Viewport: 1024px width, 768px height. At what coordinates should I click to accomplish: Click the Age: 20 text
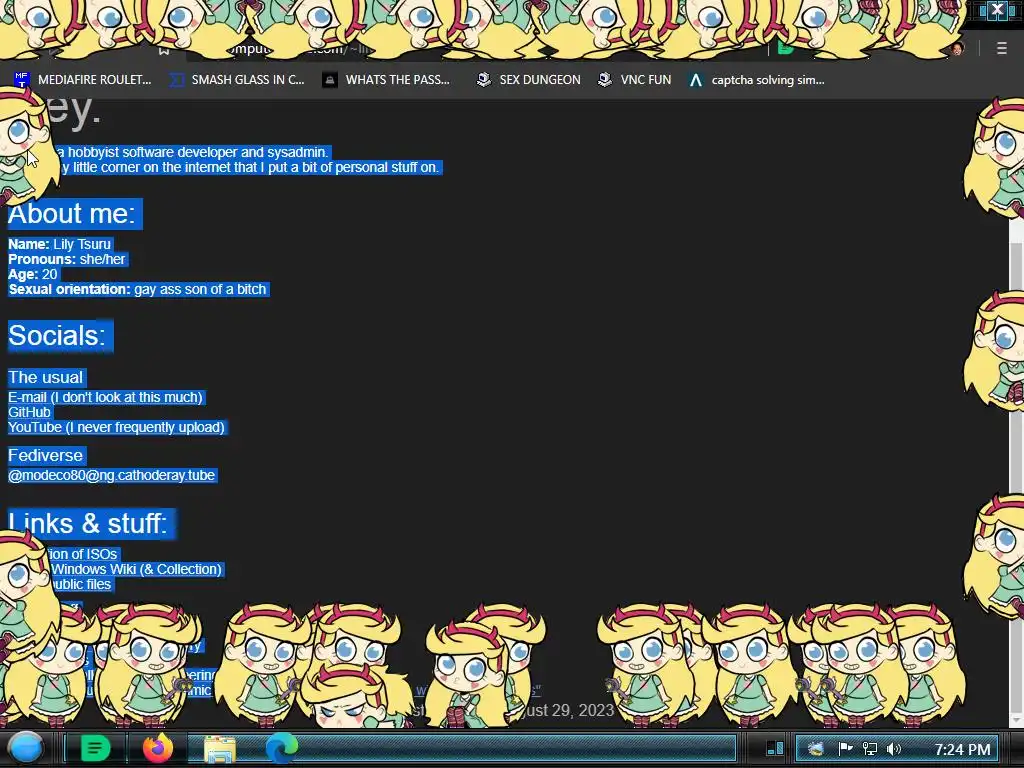click(x=33, y=274)
